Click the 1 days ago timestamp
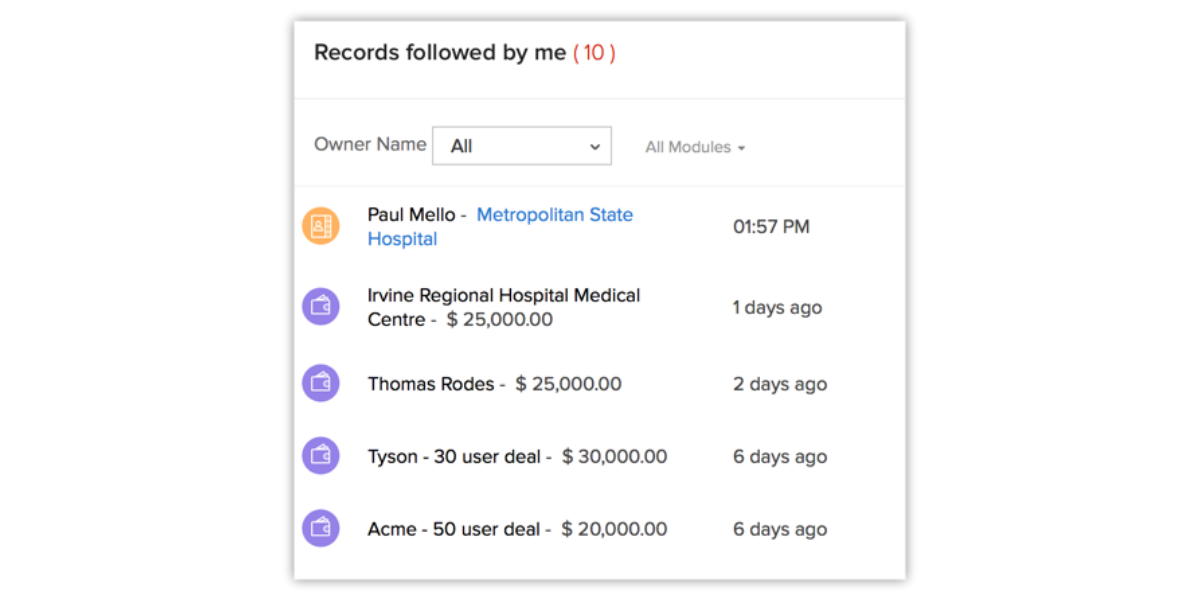The height and width of the screenshot is (600, 1200). (777, 307)
